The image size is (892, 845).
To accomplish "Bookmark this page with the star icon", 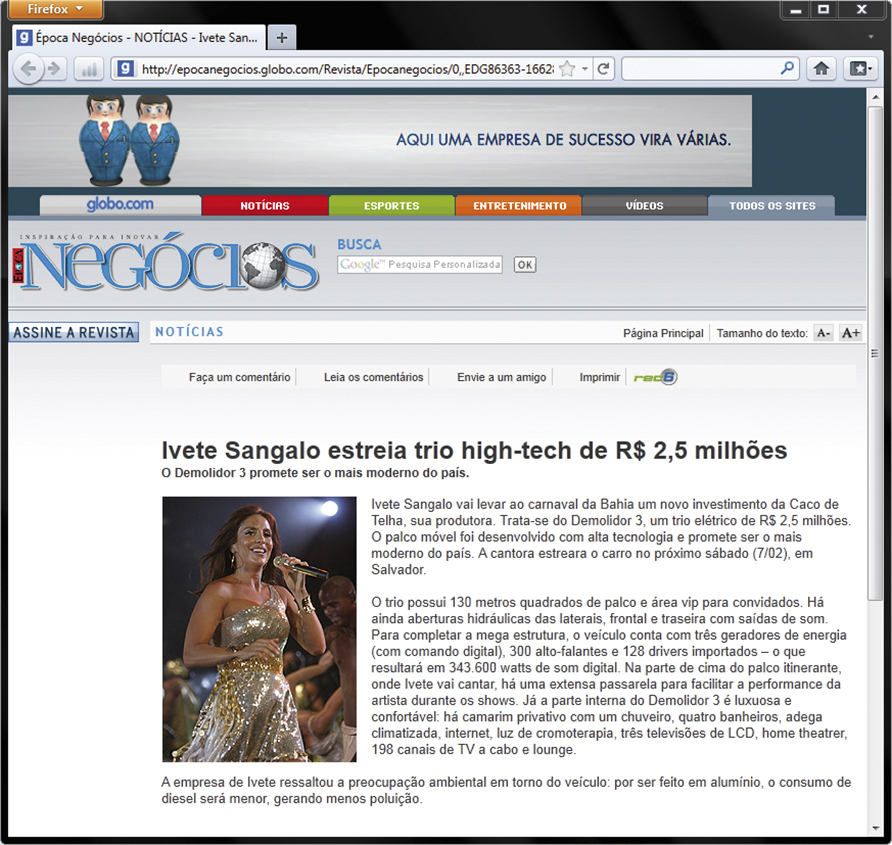I will click(x=567, y=69).
